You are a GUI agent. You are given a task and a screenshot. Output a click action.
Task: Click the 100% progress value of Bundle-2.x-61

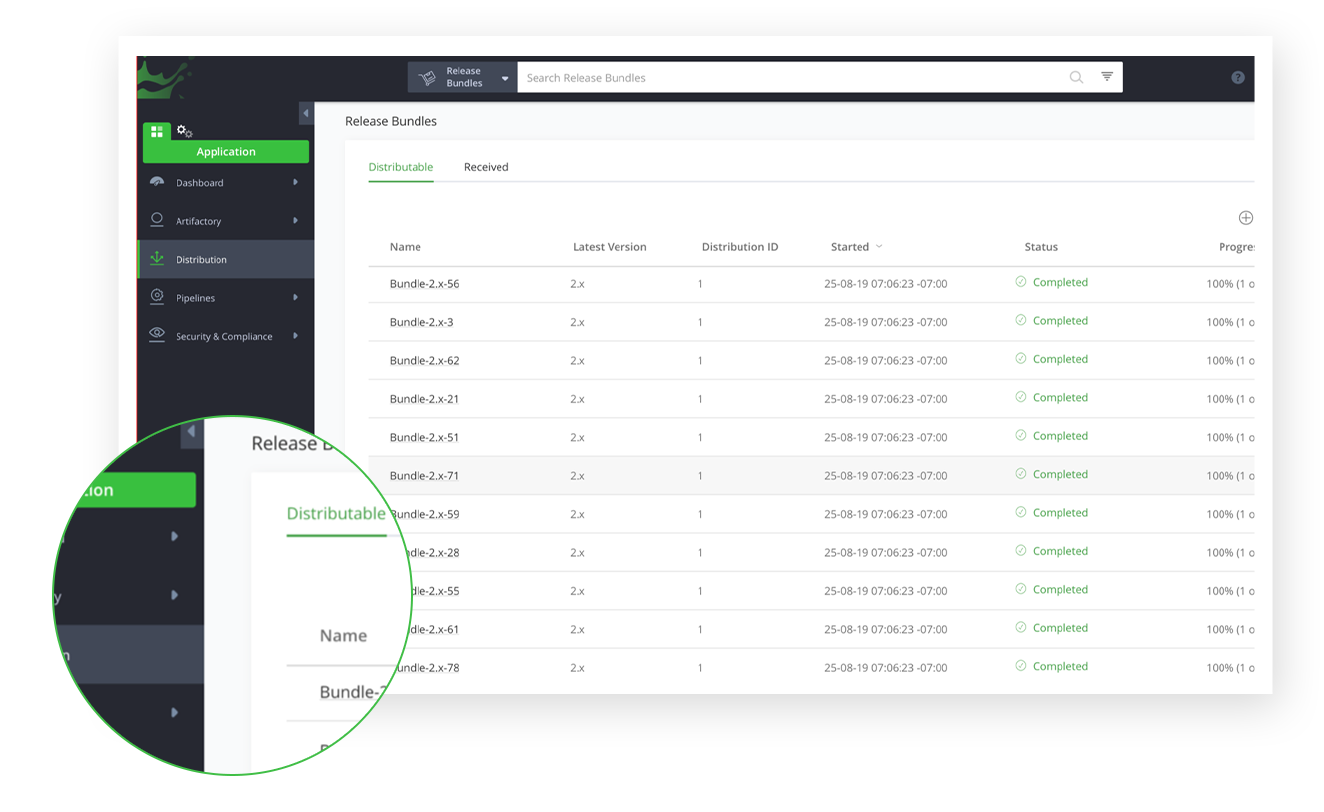[x=1230, y=629]
